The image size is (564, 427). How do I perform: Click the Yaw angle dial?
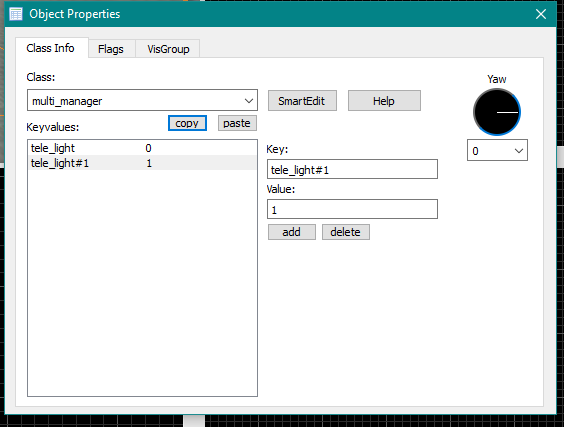[497, 112]
